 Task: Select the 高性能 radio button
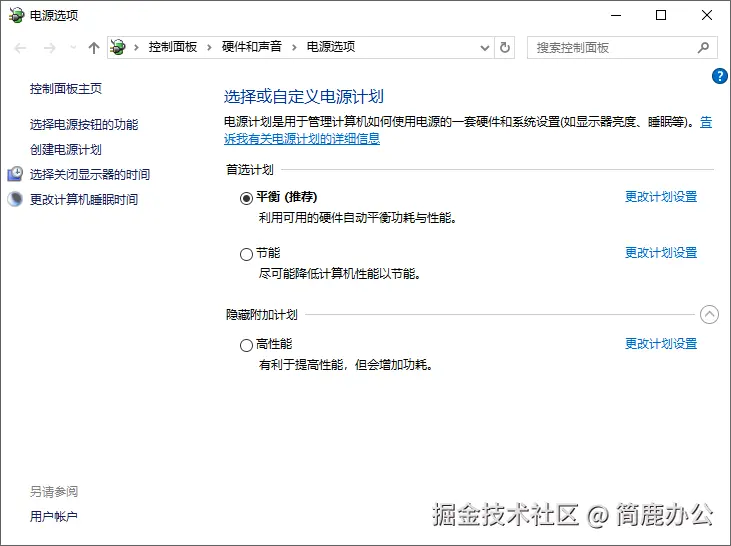[246, 346]
